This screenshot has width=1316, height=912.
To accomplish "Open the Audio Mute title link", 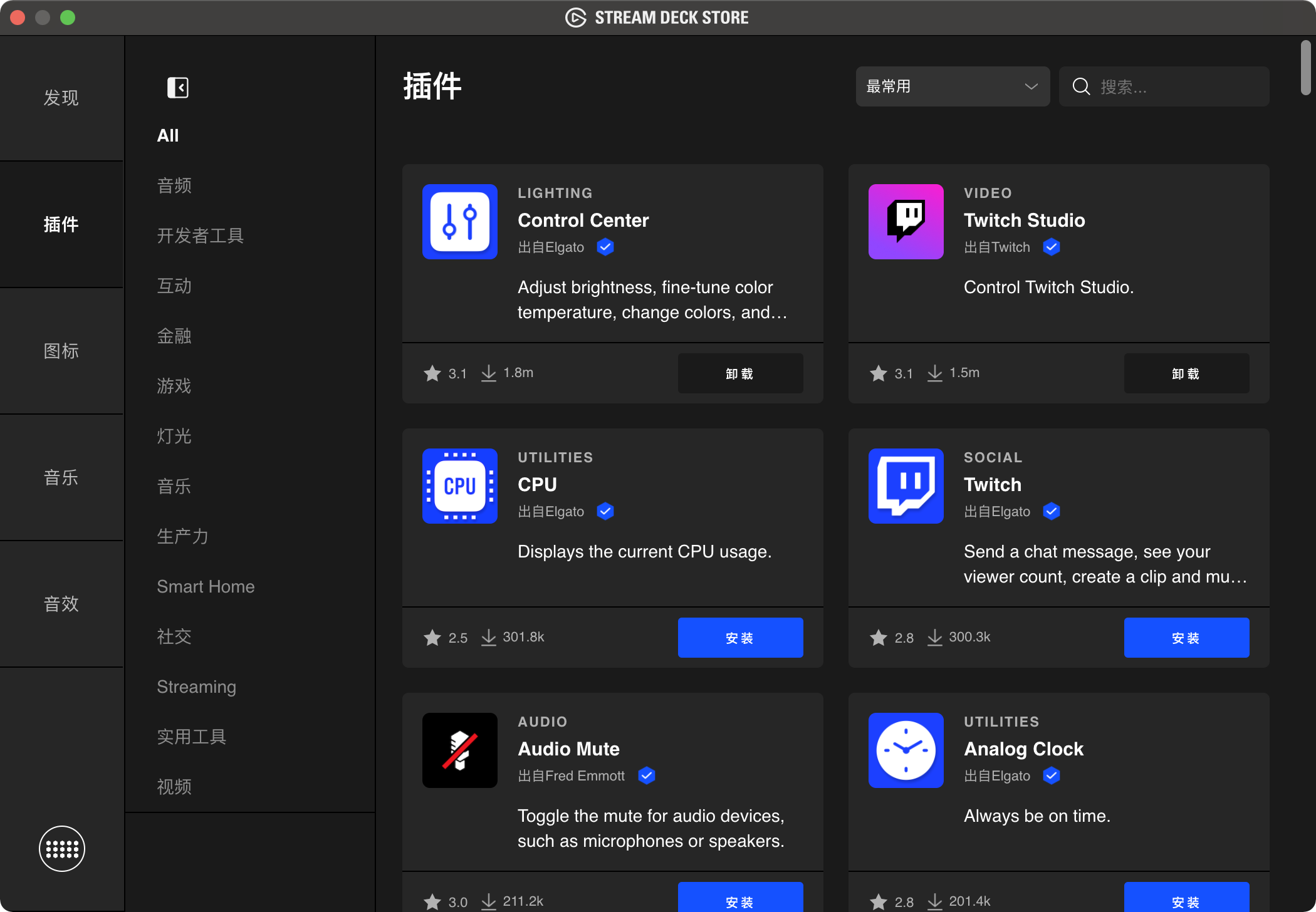I will (x=568, y=749).
